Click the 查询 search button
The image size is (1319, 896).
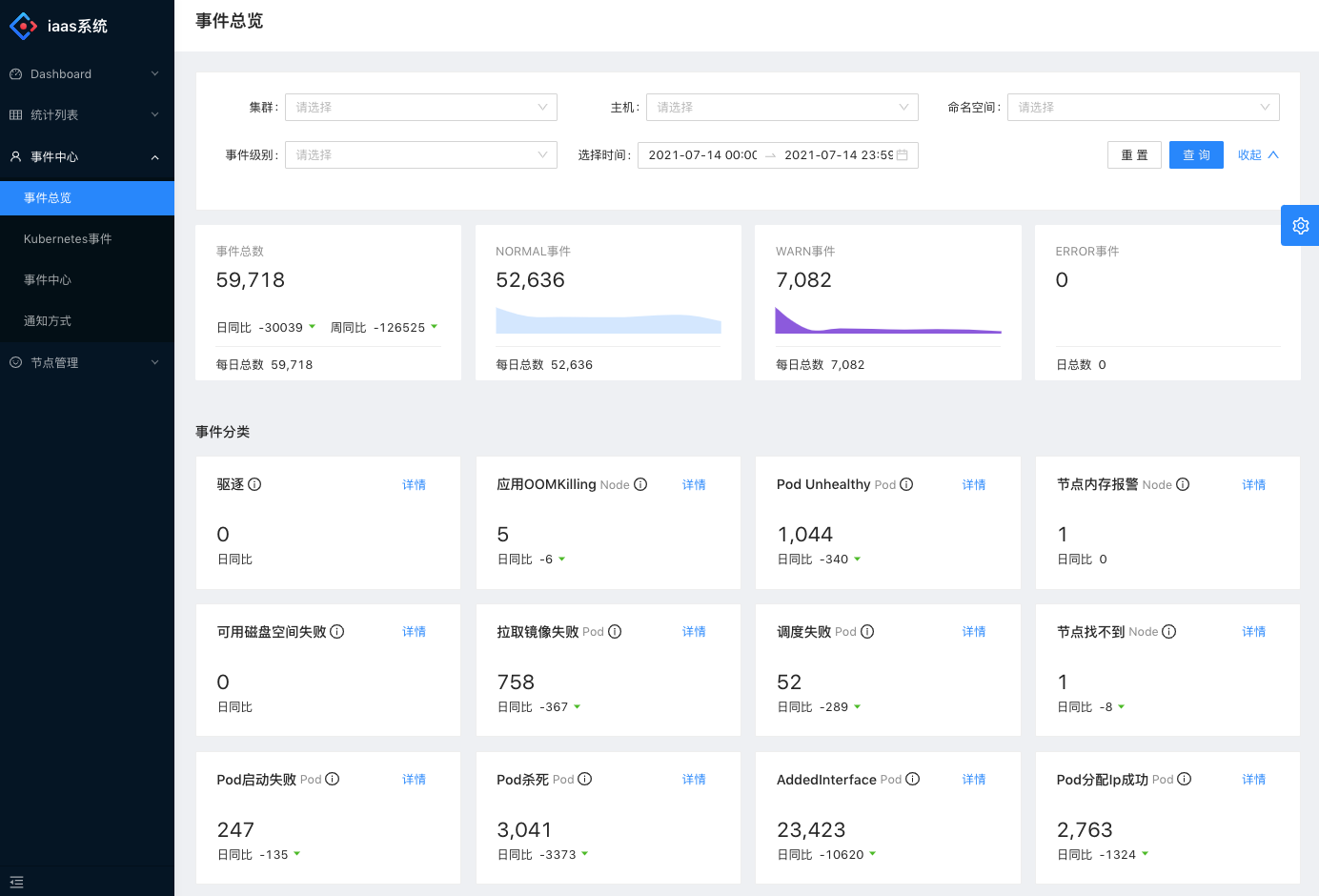click(1196, 154)
